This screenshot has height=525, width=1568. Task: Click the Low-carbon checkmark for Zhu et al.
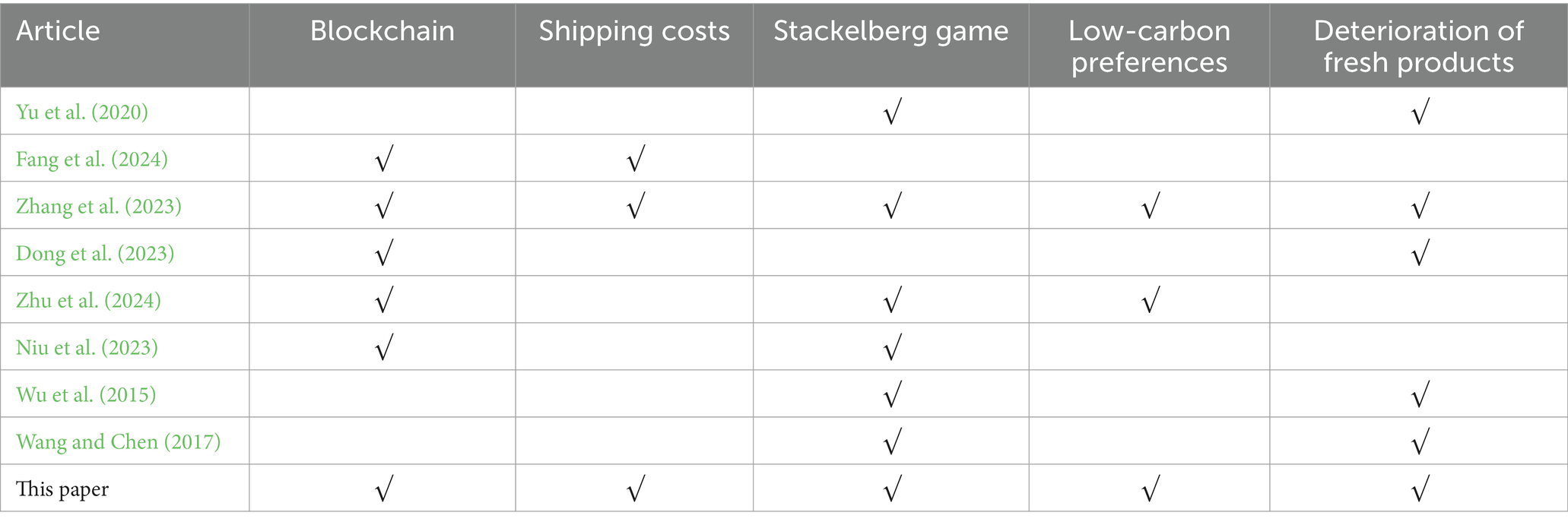click(1151, 301)
